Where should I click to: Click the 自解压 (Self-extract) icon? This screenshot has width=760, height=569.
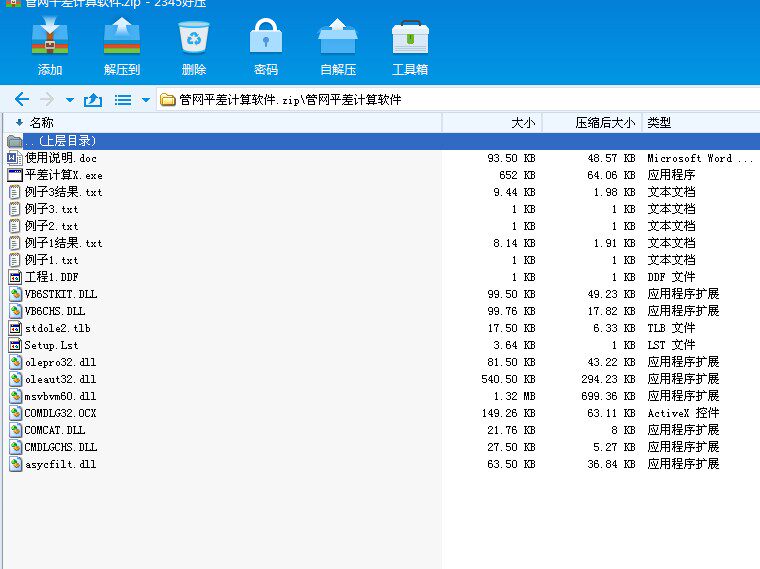coord(338,36)
